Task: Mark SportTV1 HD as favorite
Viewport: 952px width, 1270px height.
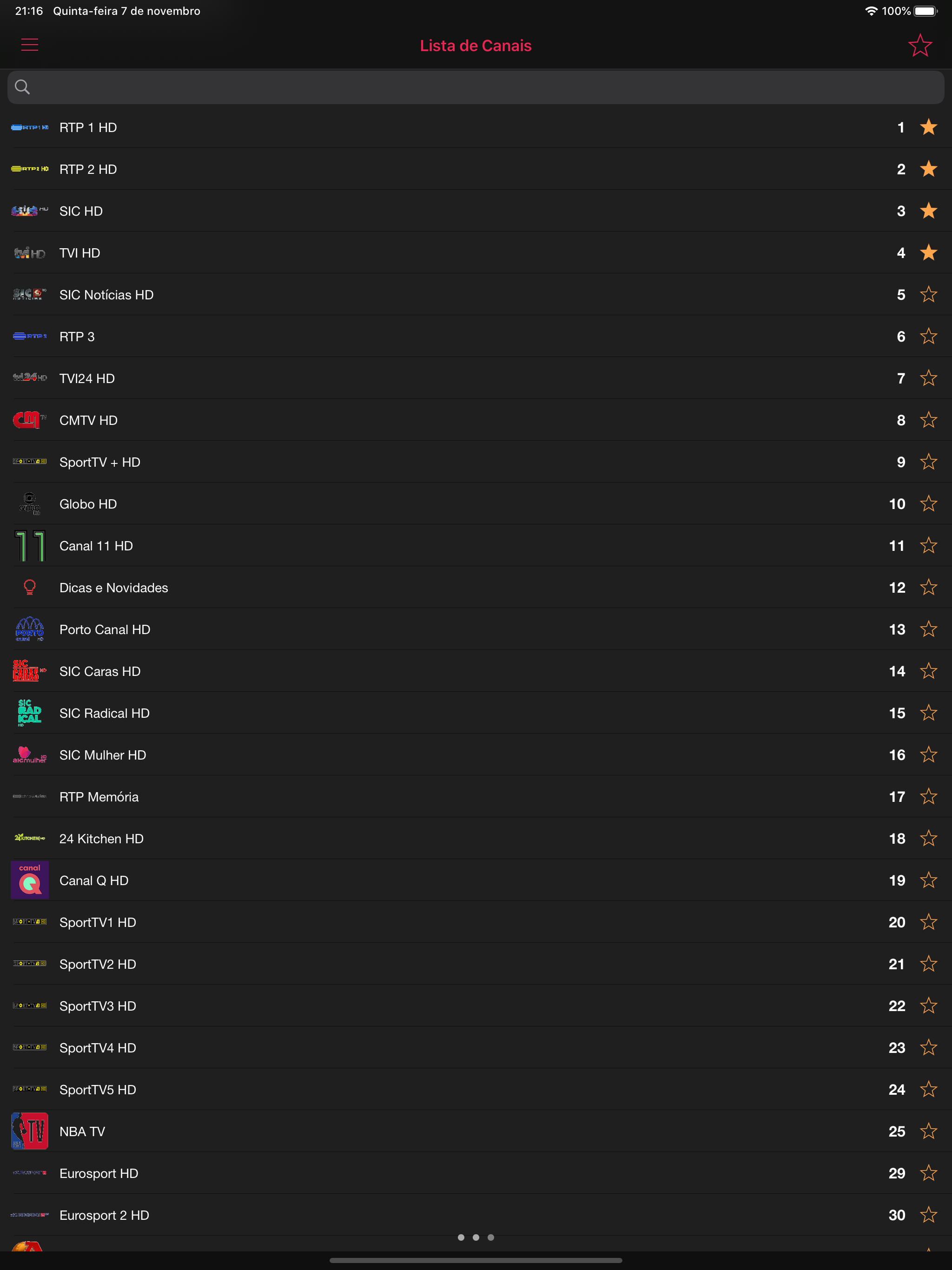Action: click(x=928, y=921)
